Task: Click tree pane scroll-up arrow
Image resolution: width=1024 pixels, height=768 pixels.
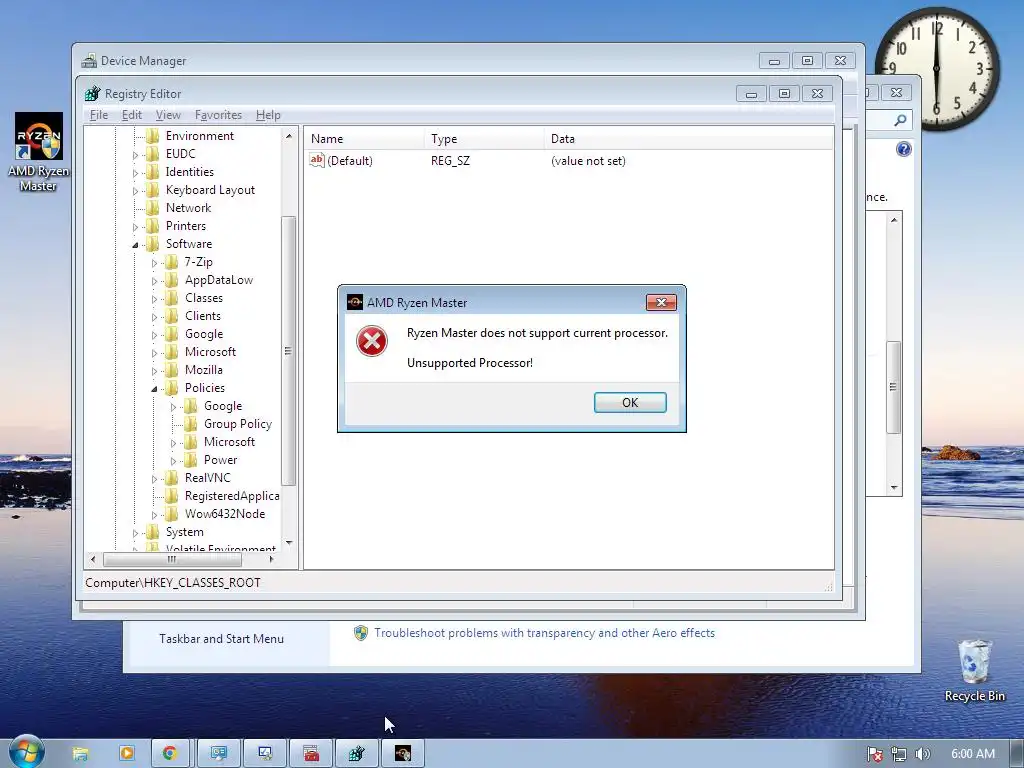Action: pos(289,136)
